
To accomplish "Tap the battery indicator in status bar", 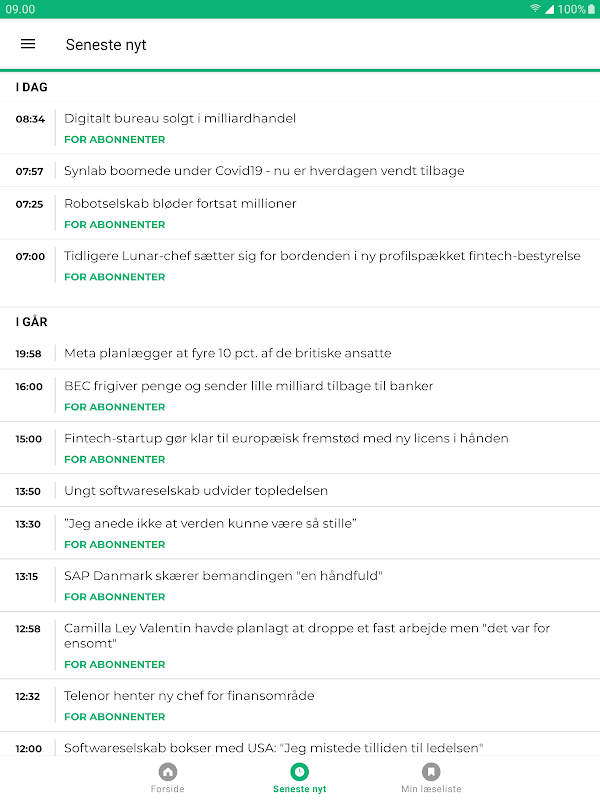I will [591, 9].
